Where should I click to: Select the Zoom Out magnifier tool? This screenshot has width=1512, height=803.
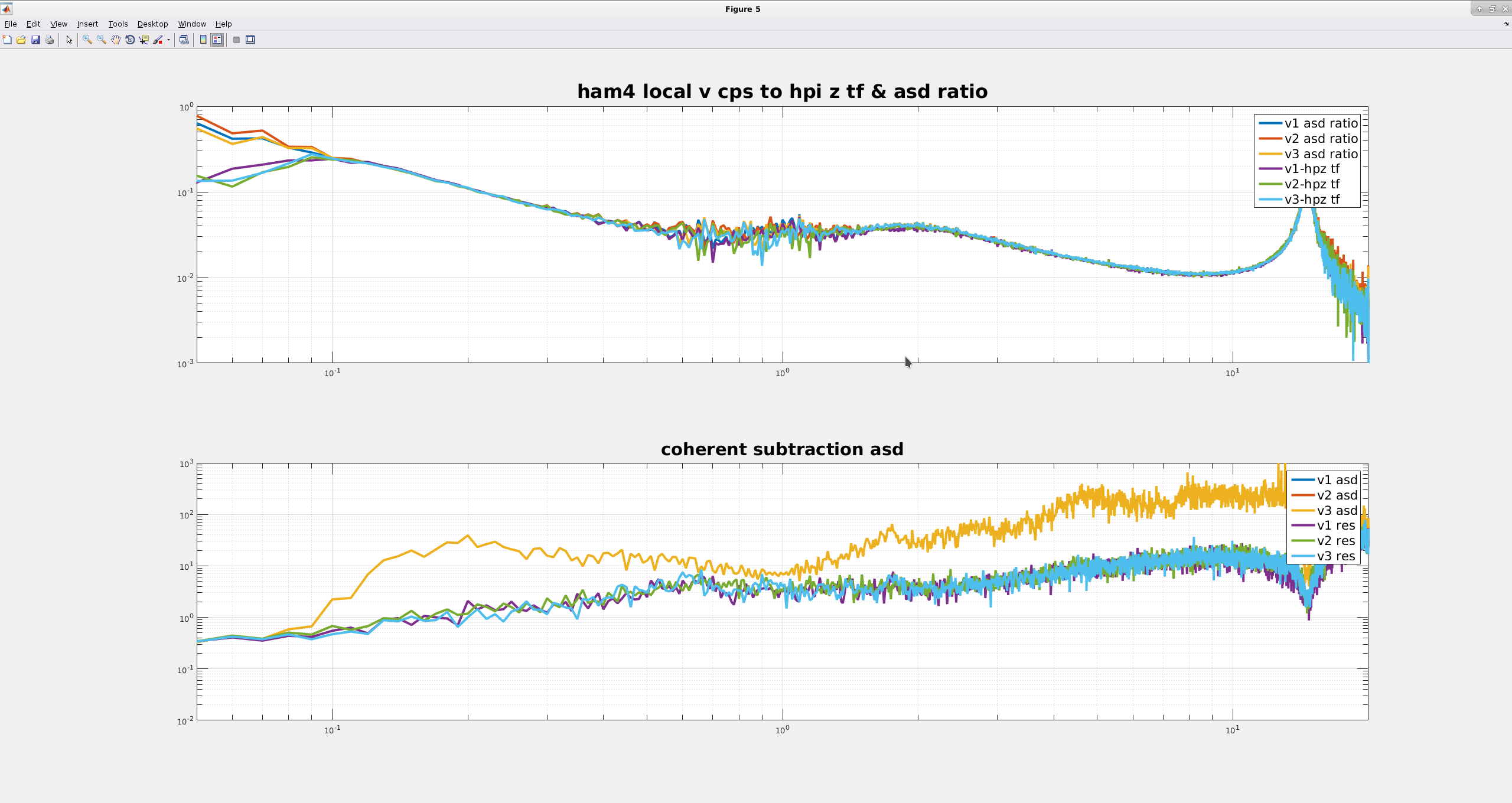102,40
